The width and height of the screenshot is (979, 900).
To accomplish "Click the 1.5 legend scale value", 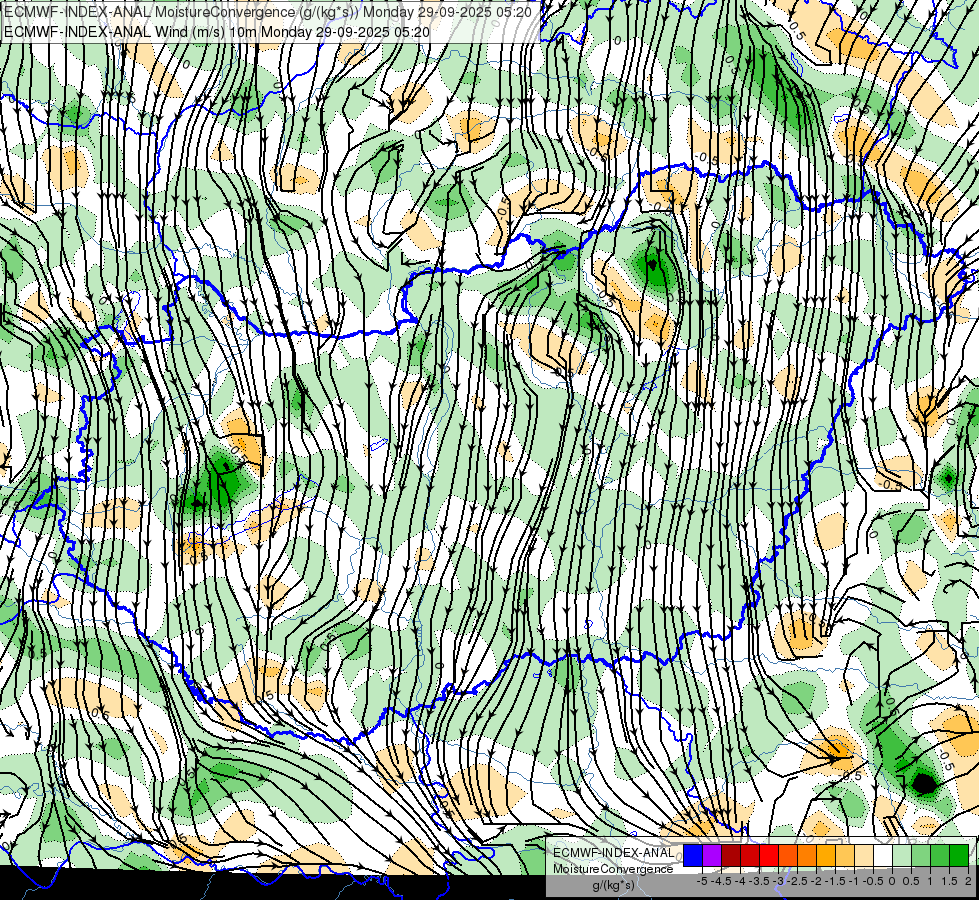I will click(950, 881).
